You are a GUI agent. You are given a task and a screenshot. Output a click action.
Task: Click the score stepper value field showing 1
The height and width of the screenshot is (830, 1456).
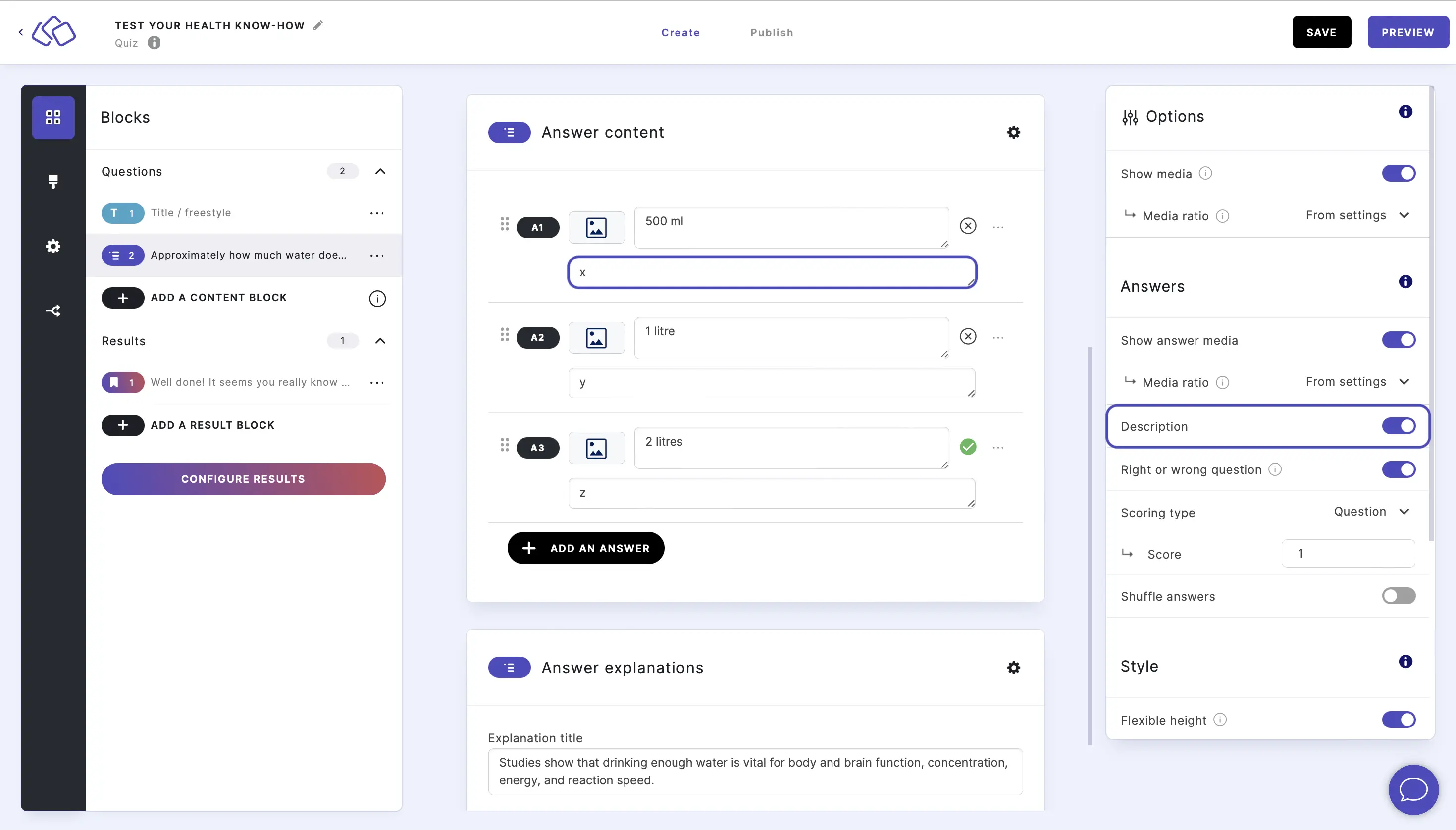click(1348, 554)
